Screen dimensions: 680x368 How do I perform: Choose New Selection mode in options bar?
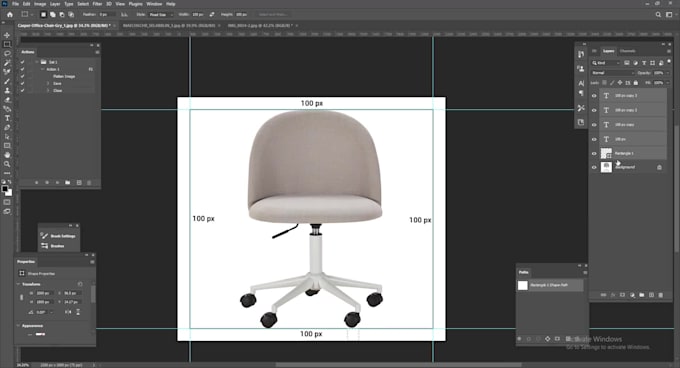point(43,14)
